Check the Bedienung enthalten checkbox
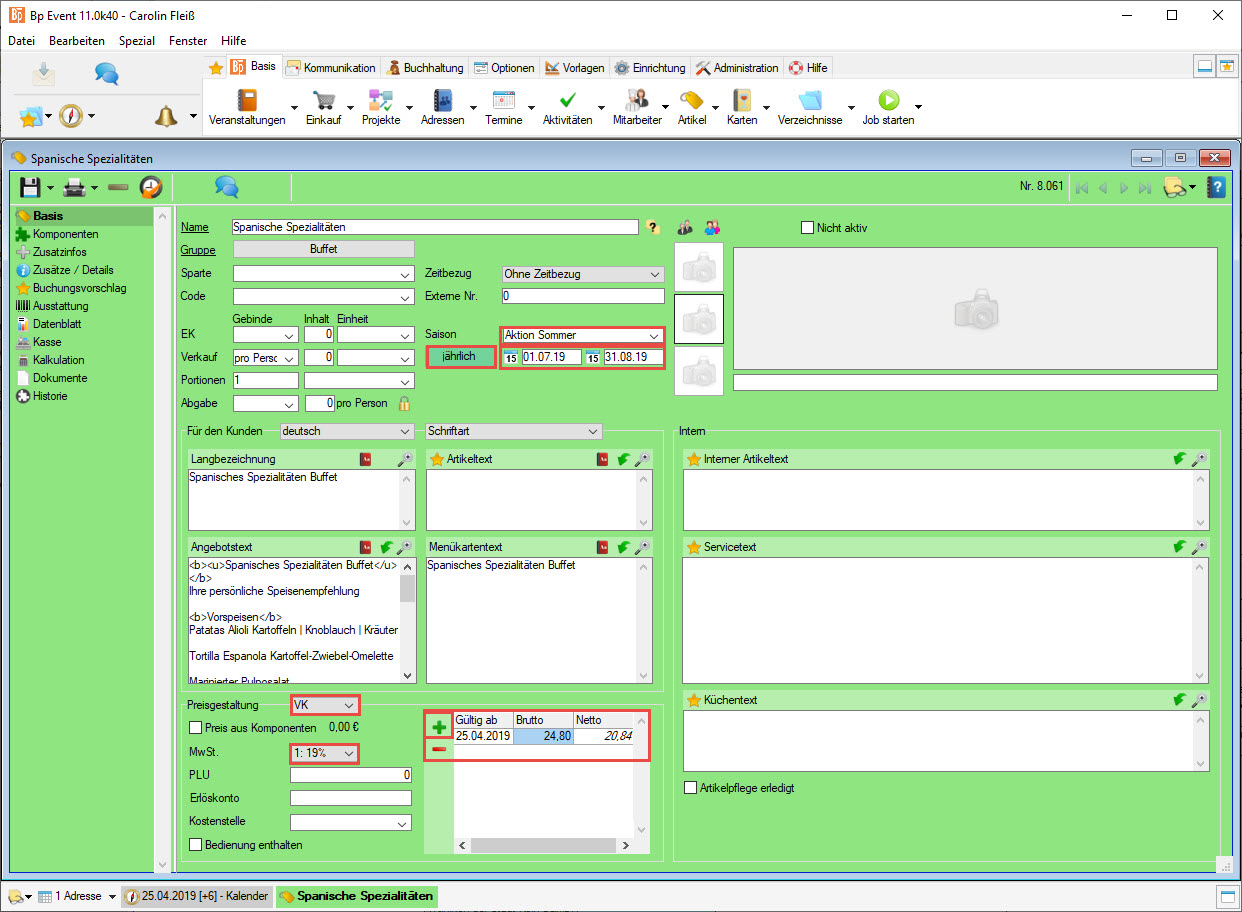This screenshot has width=1242, height=912. click(x=196, y=845)
